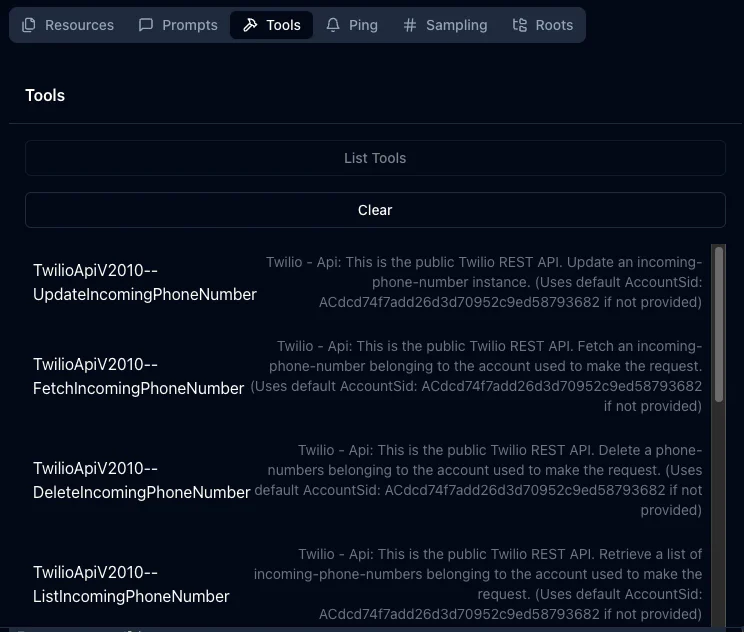Image resolution: width=744 pixels, height=632 pixels.
Task: Open the Ping tab
Action: click(352, 25)
